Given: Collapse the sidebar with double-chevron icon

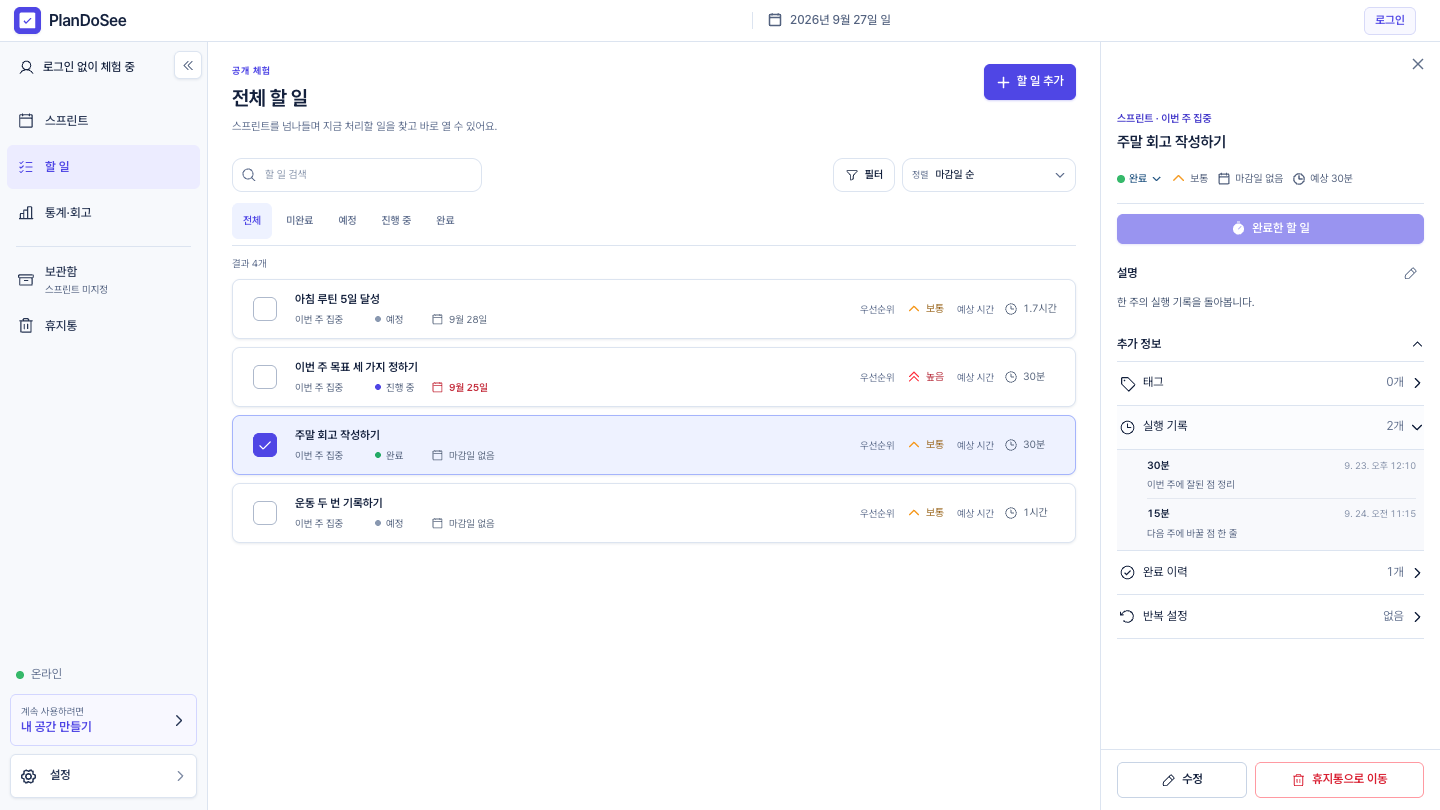Looking at the screenshot, I should click(188, 65).
